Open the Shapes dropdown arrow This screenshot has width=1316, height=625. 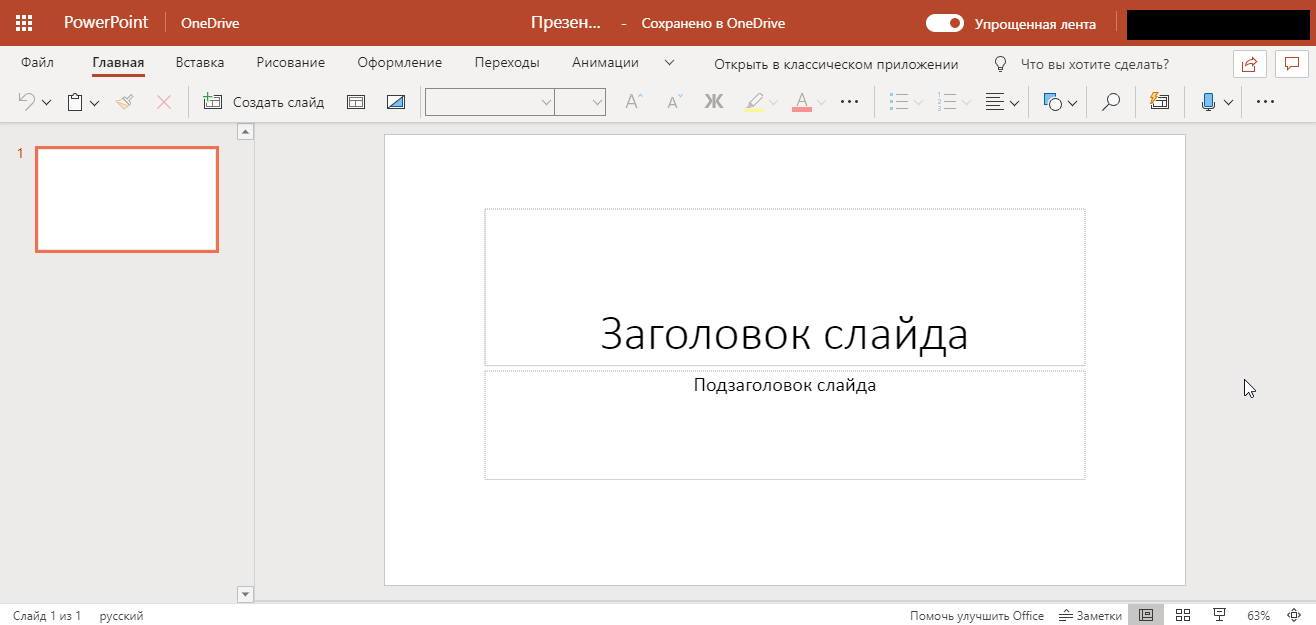1072,103
